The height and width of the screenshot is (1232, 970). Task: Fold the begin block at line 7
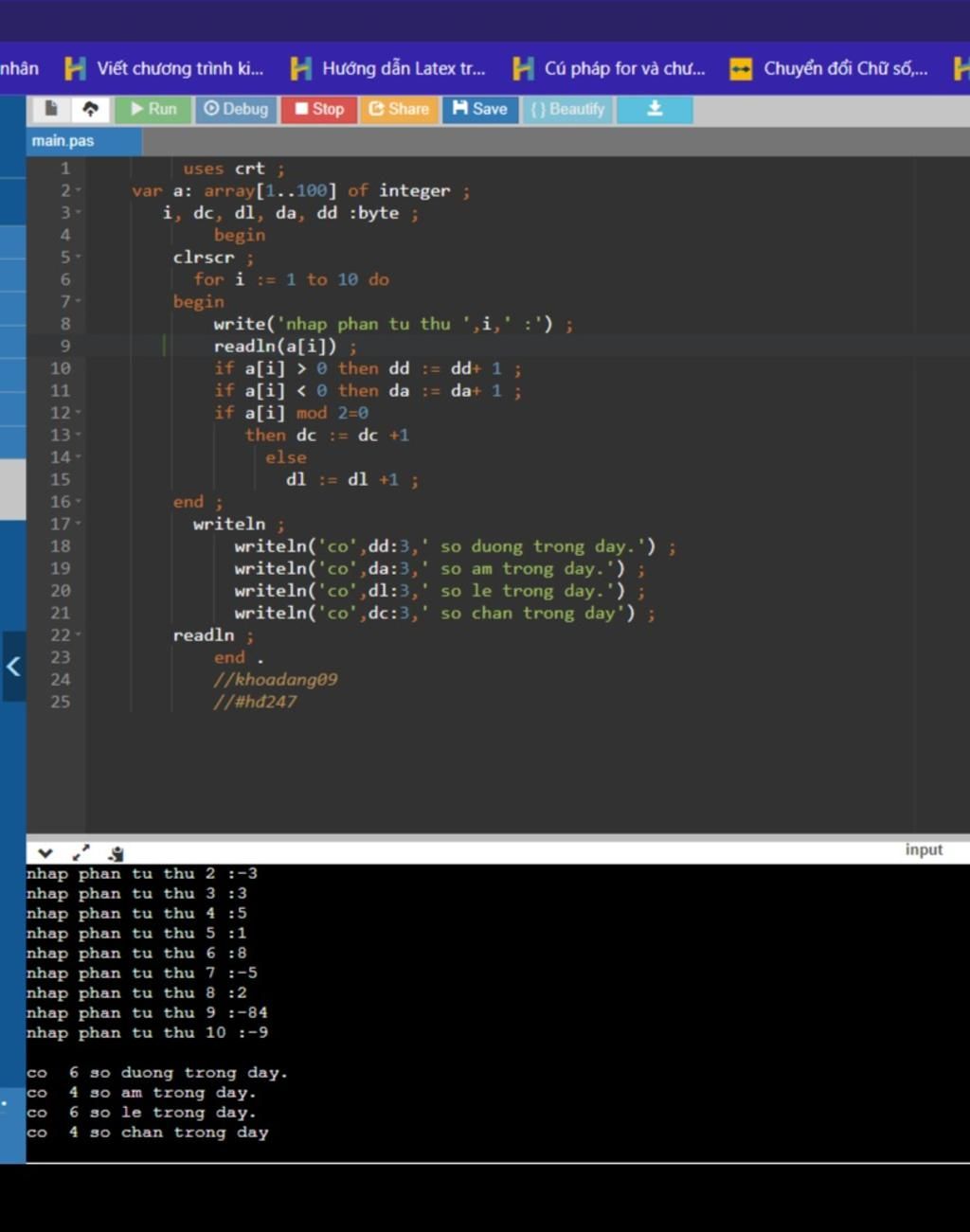[x=79, y=301]
